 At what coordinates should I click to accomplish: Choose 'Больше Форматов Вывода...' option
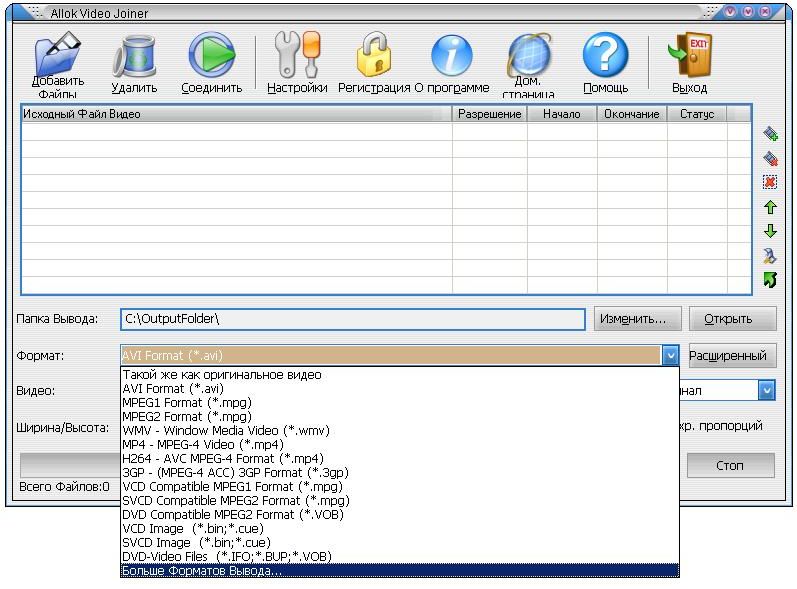tap(202, 570)
